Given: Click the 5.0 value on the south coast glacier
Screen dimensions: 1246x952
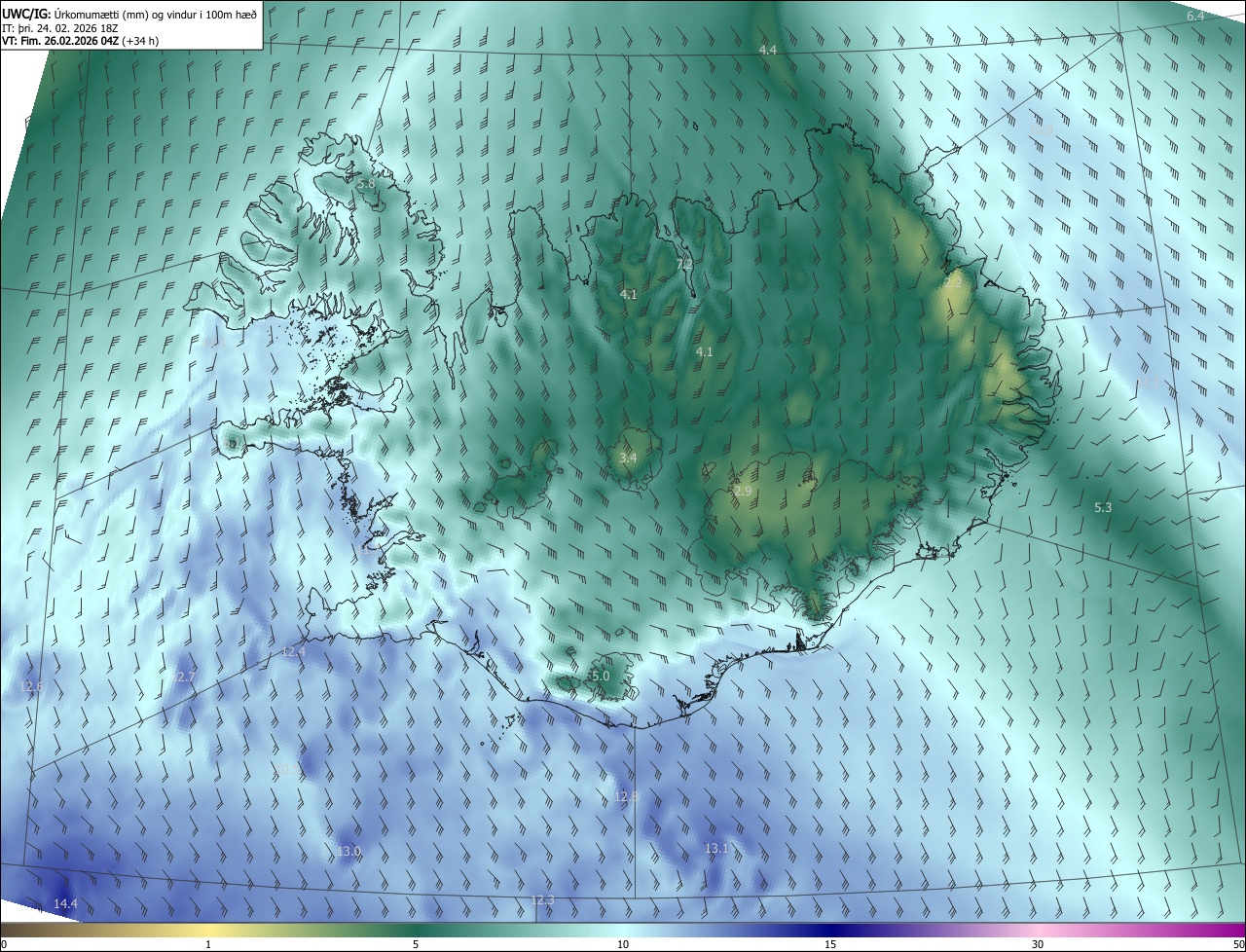Looking at the screenshot, I should click(x=601, y=676).
